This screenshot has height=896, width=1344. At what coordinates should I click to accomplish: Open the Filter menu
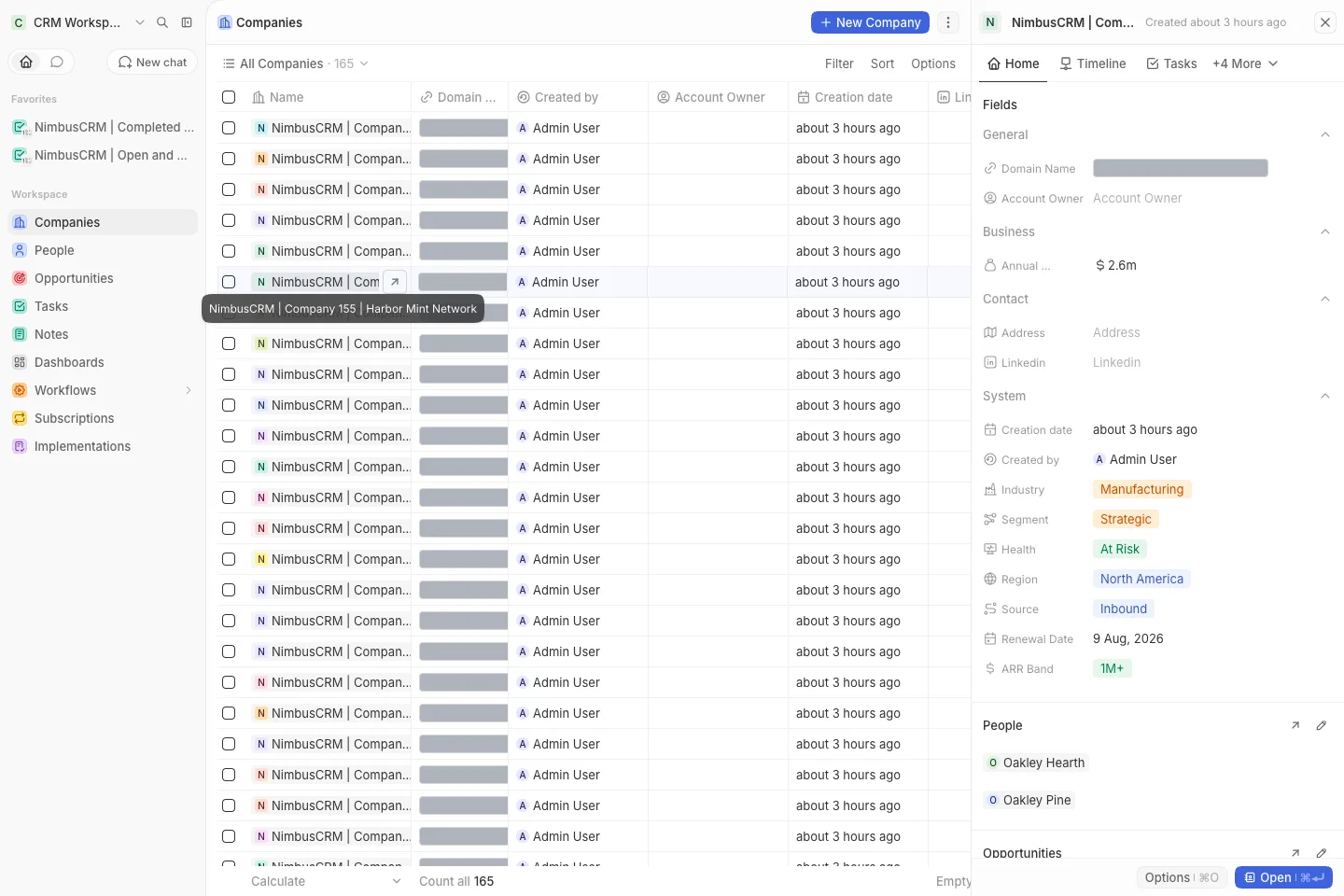[839, 63]
